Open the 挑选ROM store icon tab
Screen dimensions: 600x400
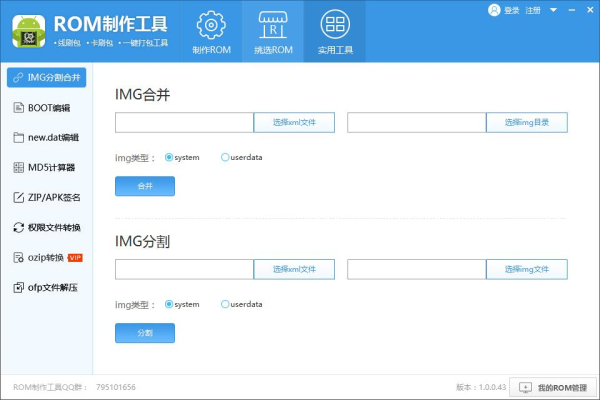(273, 31)
